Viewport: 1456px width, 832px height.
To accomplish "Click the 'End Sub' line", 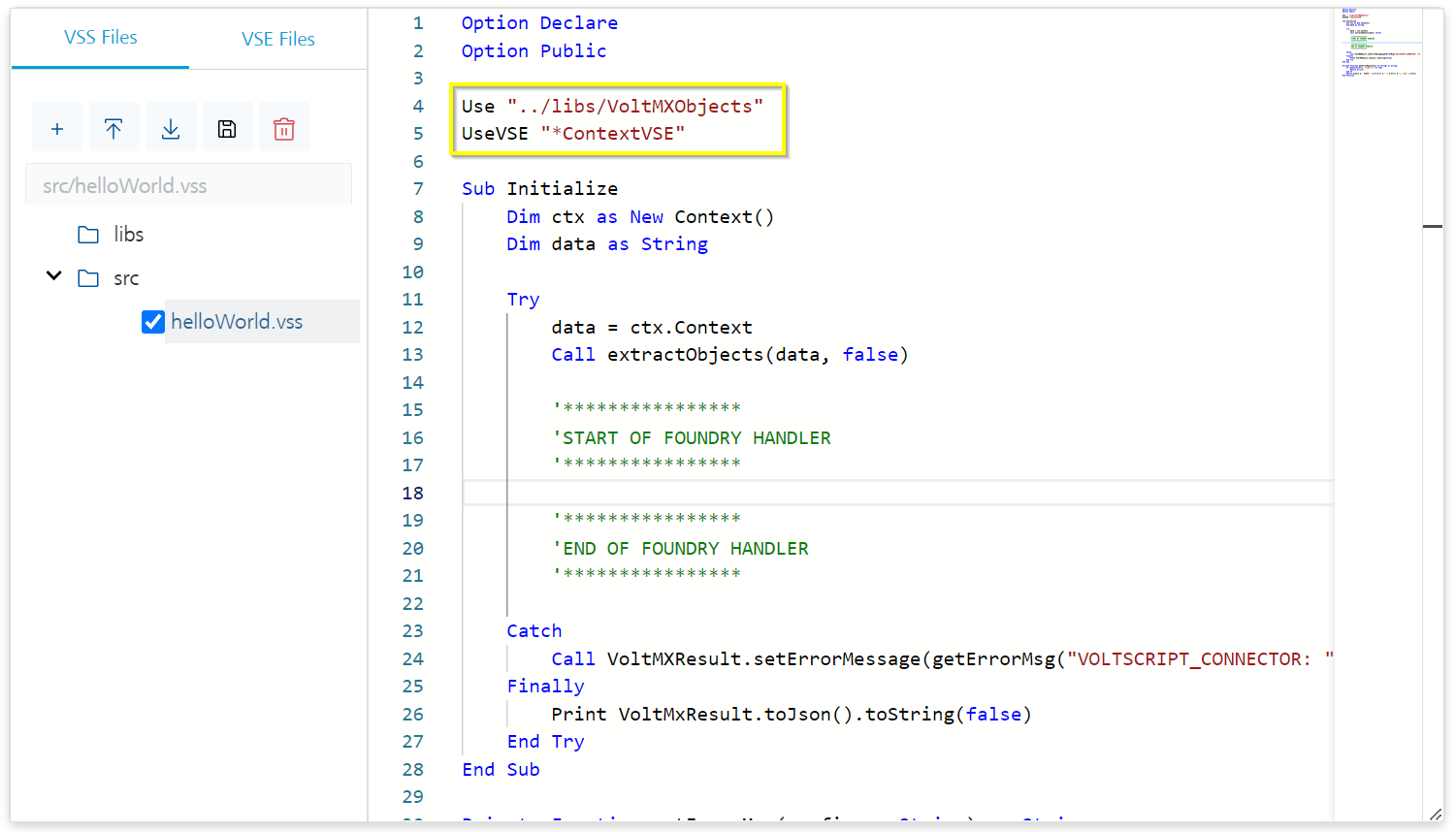I will pos(501,769).
